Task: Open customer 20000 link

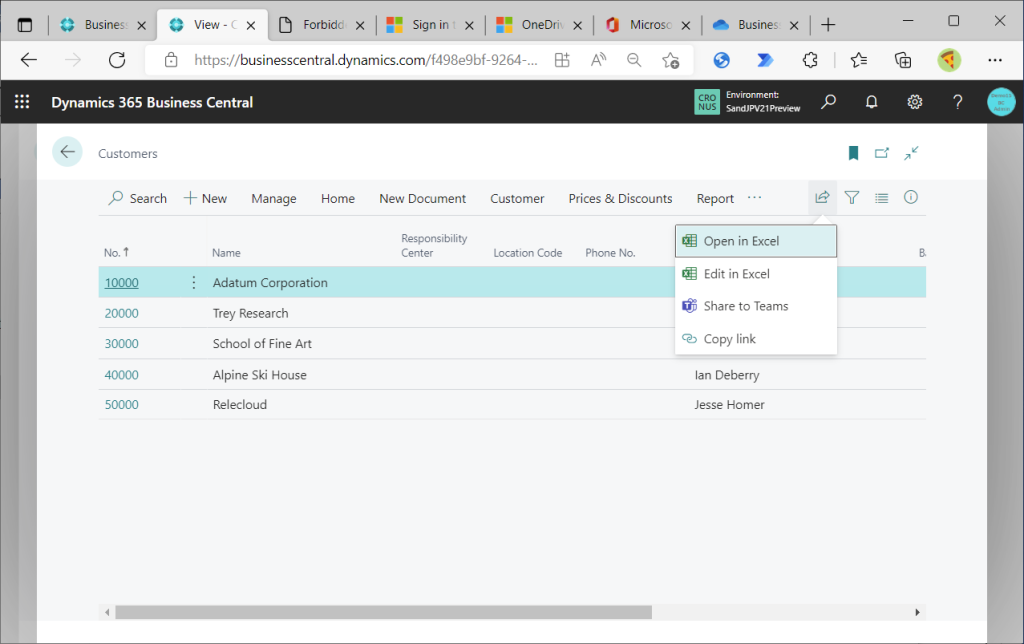Action: [121, 313]
